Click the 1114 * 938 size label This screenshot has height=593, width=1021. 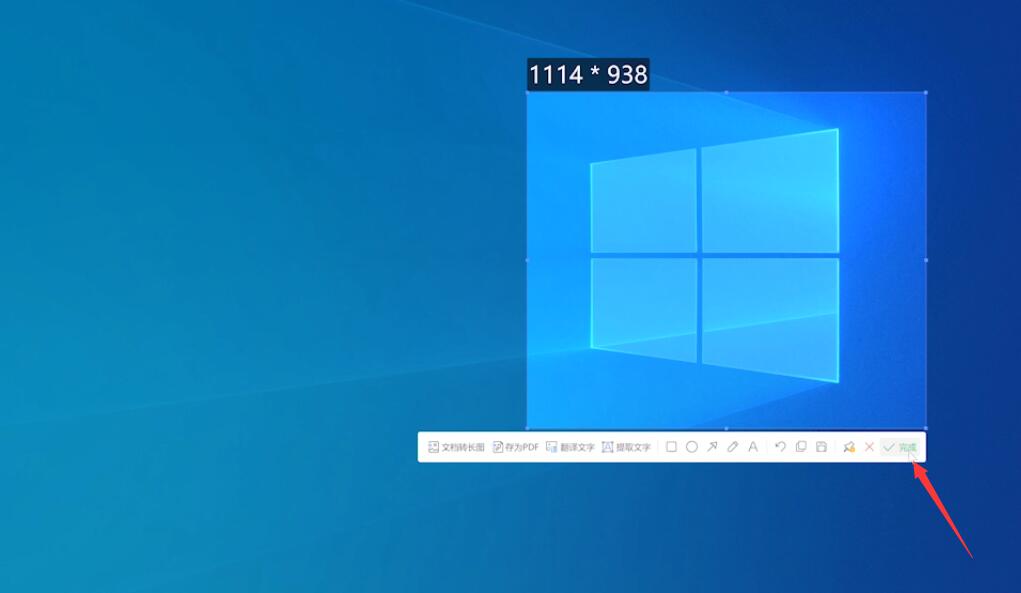(x=588, y=74)
